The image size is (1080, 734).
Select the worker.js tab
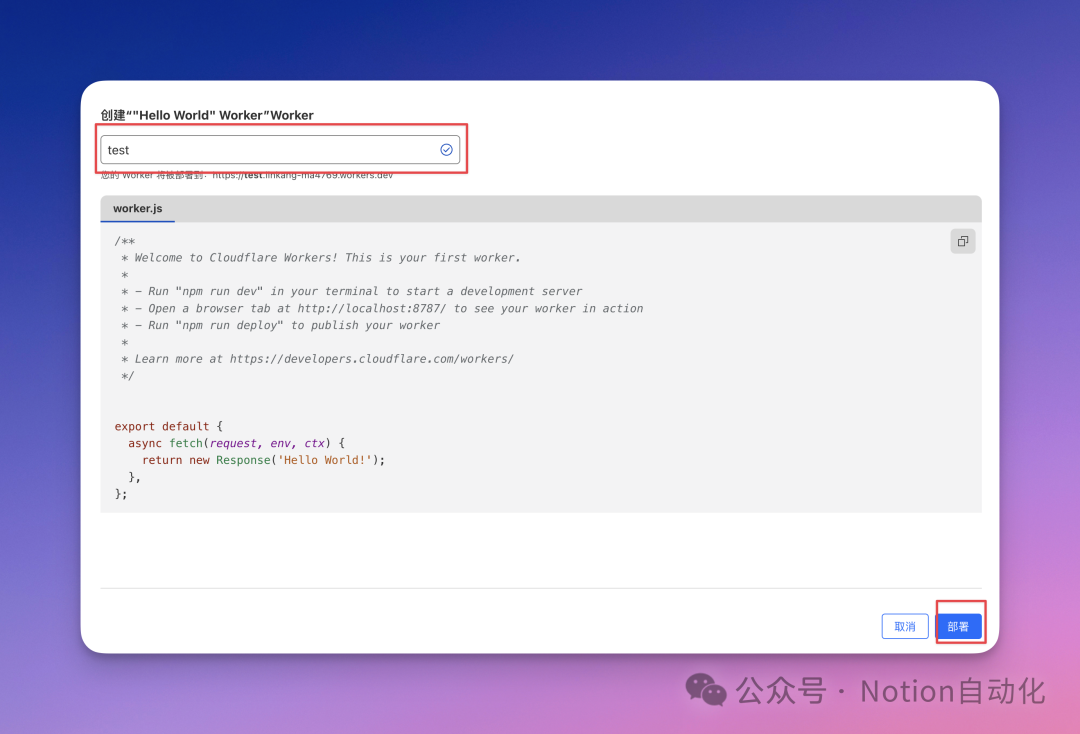(138, 208)
